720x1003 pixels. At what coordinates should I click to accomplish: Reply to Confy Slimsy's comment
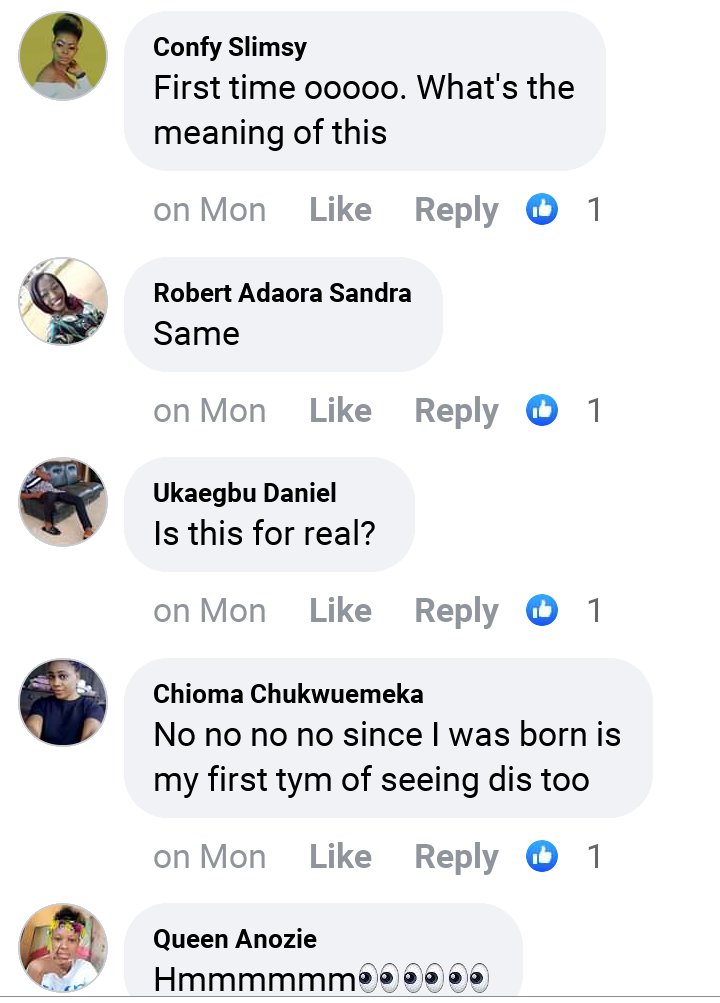(456, 210)
